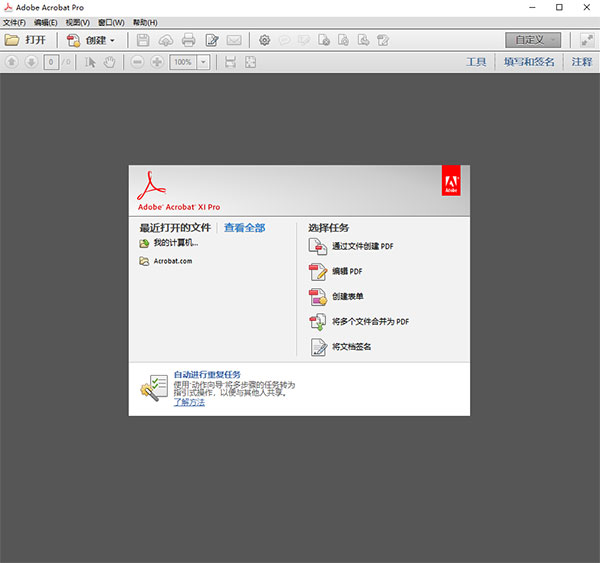Click the second page tools icon with lock
Image resolution: width=600 pixels, height=563 pixels.
[343, 40]
